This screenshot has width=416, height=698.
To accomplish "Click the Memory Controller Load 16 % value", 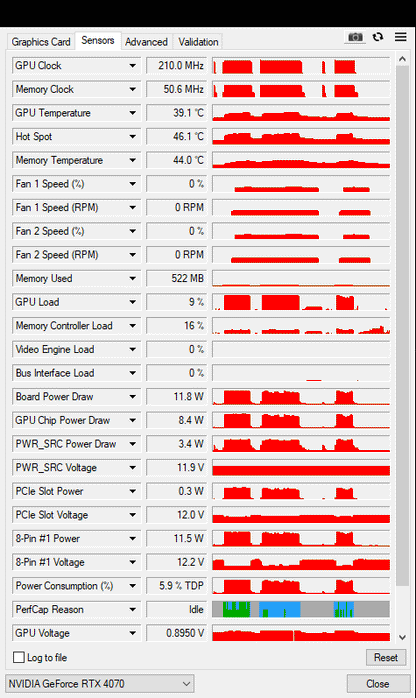I will (177, 325).
